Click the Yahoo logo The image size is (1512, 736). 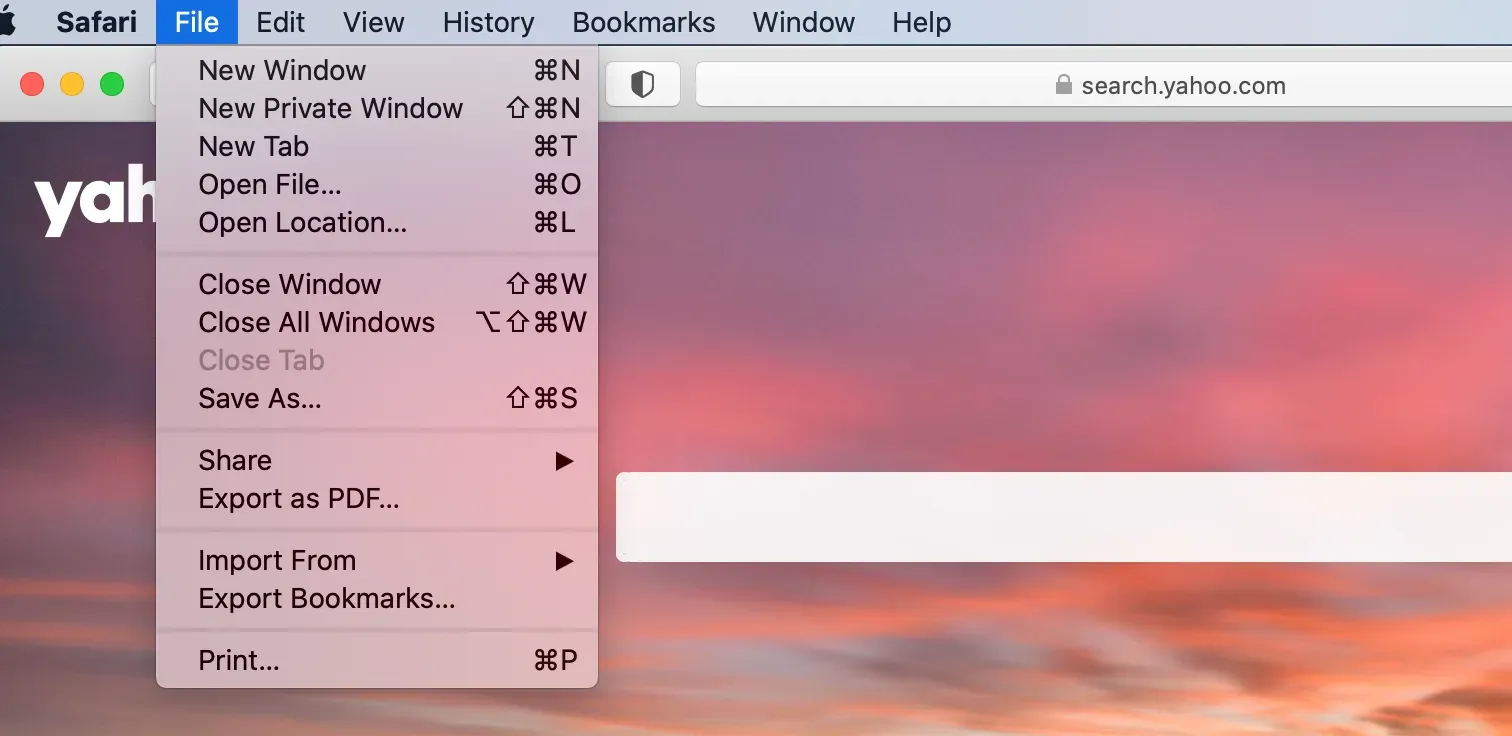(95, 203)
